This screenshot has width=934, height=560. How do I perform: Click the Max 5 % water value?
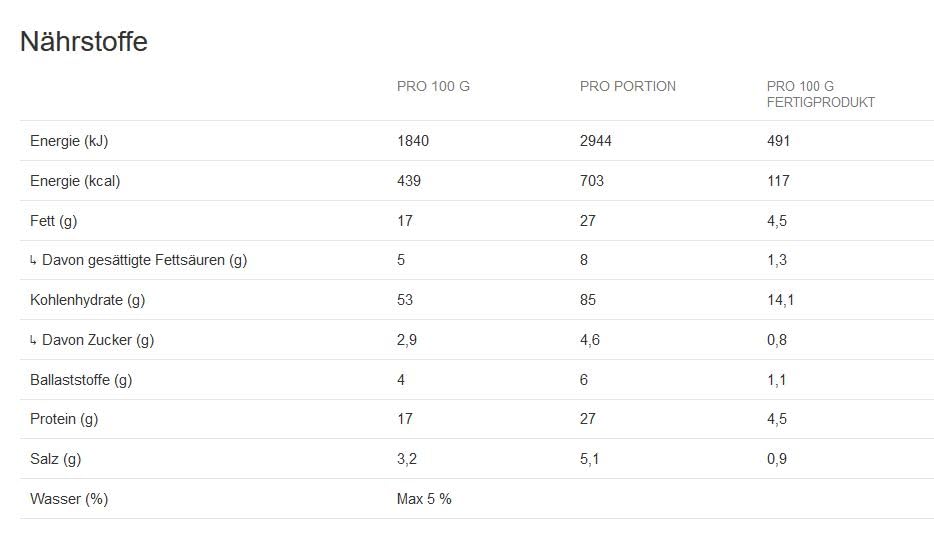click(424, 499)
